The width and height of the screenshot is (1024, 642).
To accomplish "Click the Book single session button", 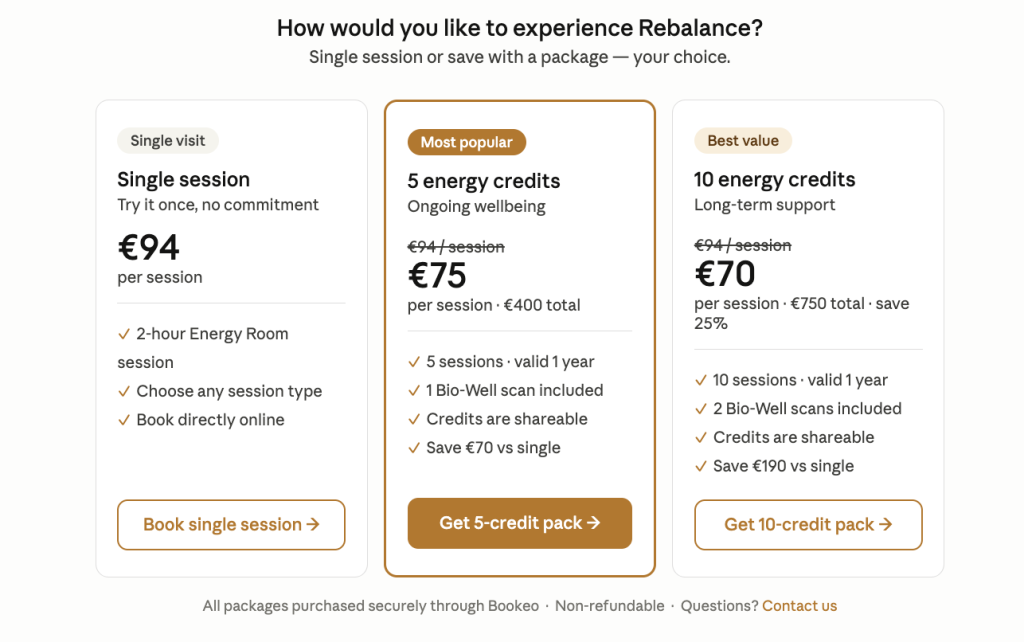I will (231, 524).
